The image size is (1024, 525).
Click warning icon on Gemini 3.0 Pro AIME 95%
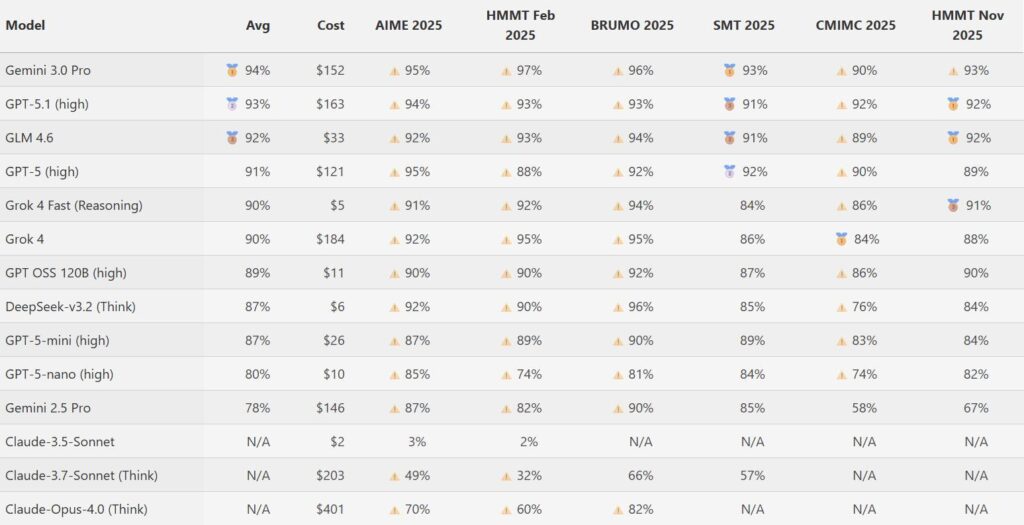pyautogui.click(x=394, y=71)
